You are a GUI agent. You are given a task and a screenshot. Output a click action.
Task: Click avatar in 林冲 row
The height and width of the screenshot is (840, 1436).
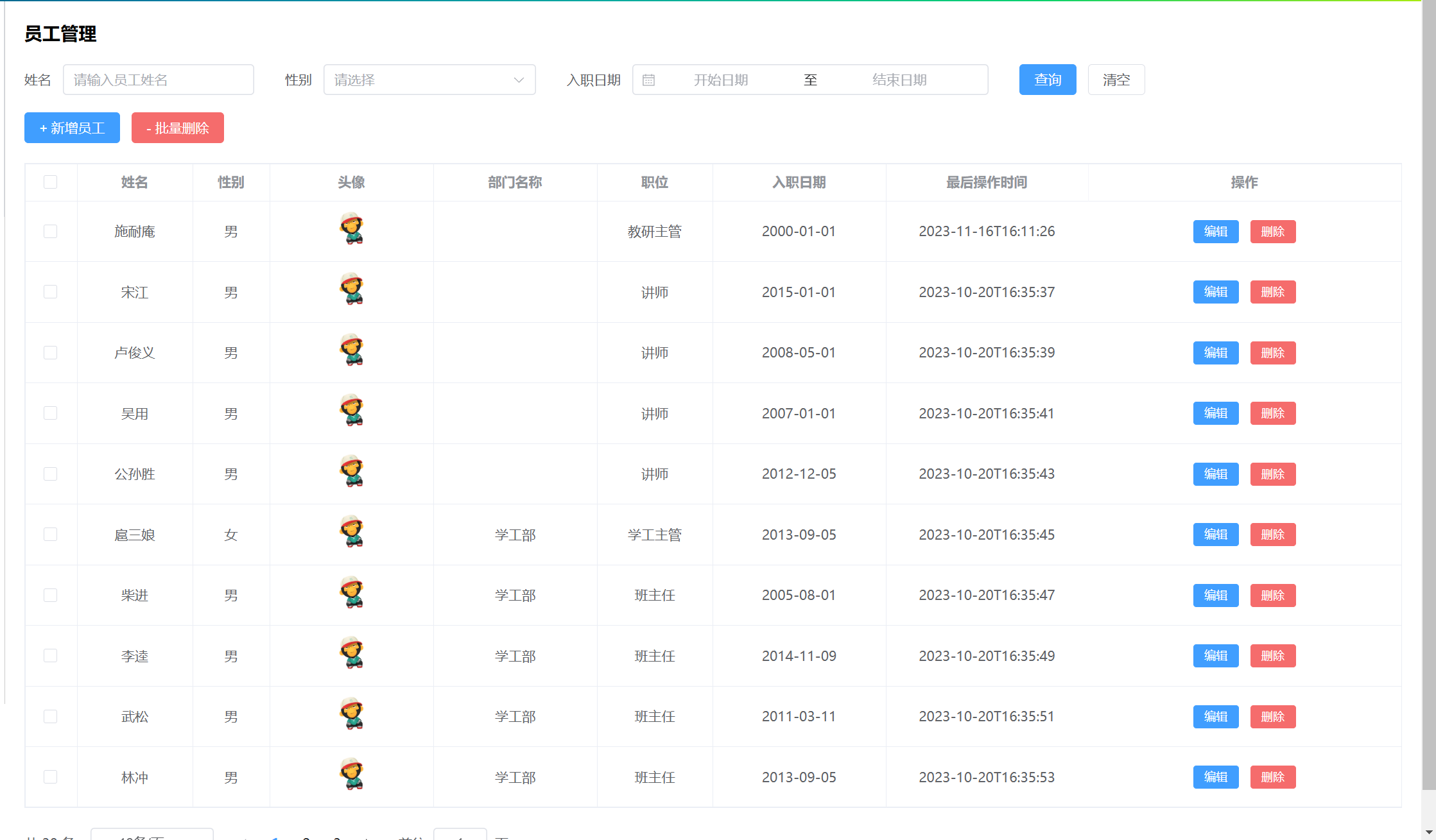[x=351, y=775]
